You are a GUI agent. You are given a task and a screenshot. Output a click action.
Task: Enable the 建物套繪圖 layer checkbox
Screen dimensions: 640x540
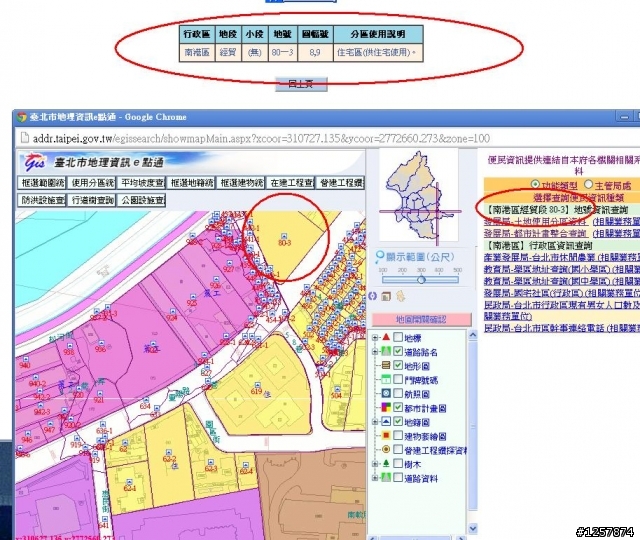tap(398, 436)
